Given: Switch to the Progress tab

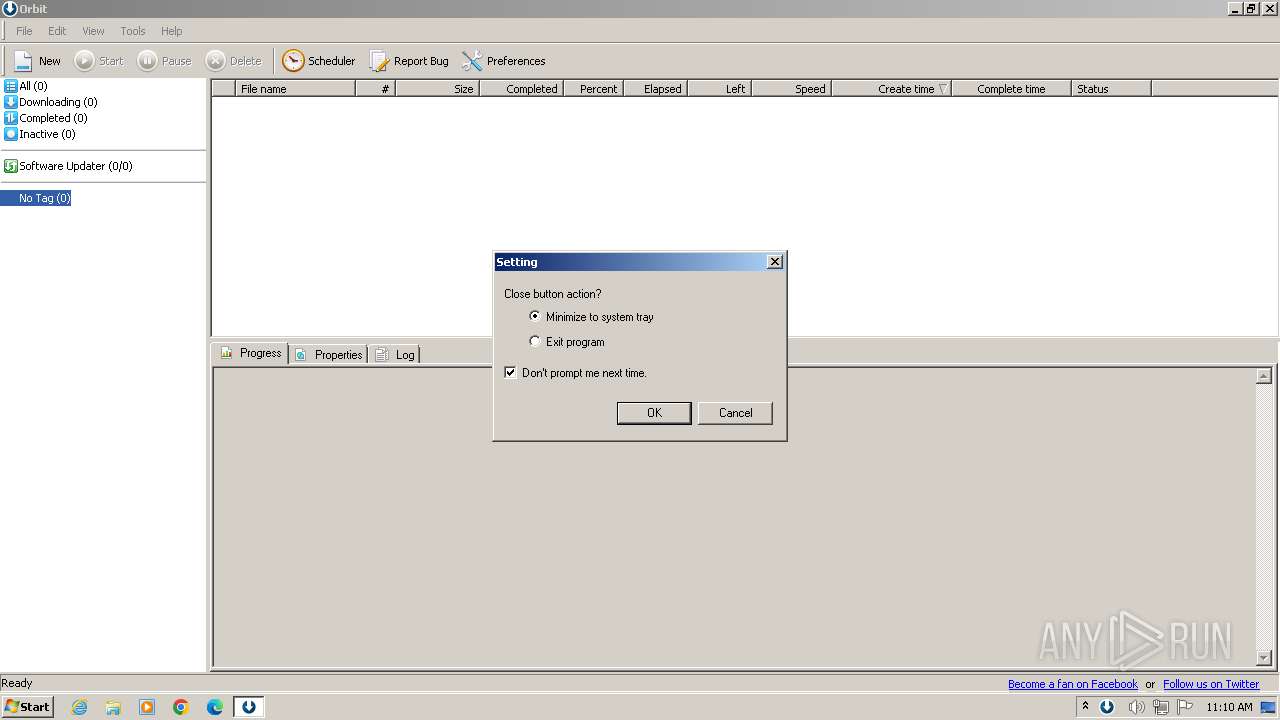Looking at the screenshot, I should pos(251,353).
